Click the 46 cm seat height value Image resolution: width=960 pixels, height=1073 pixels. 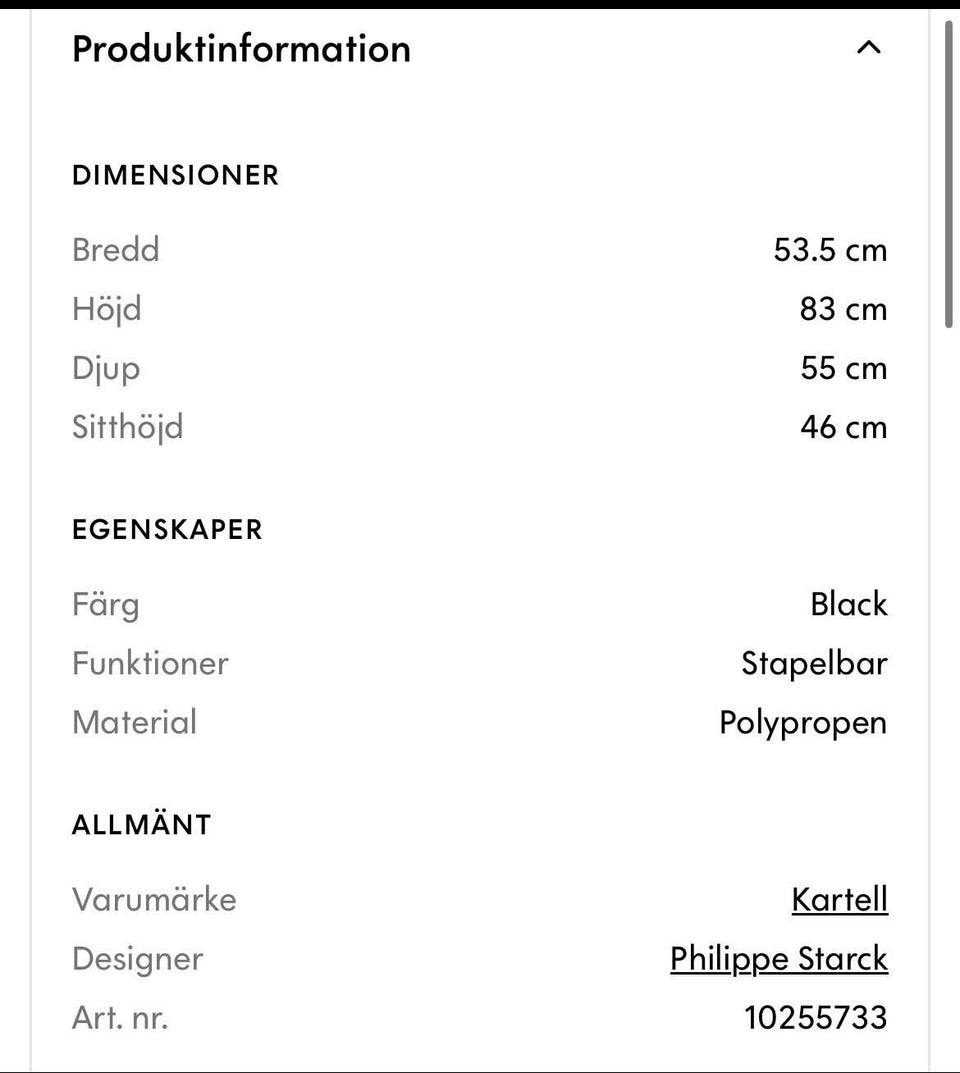tap(843, 427)
